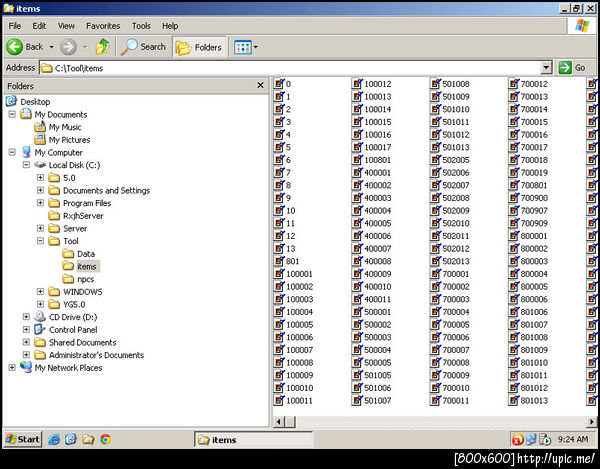Screen dimensions: 600x469
Task: Launch Internet Explorer from quick launch
Action: coord(54,439)
